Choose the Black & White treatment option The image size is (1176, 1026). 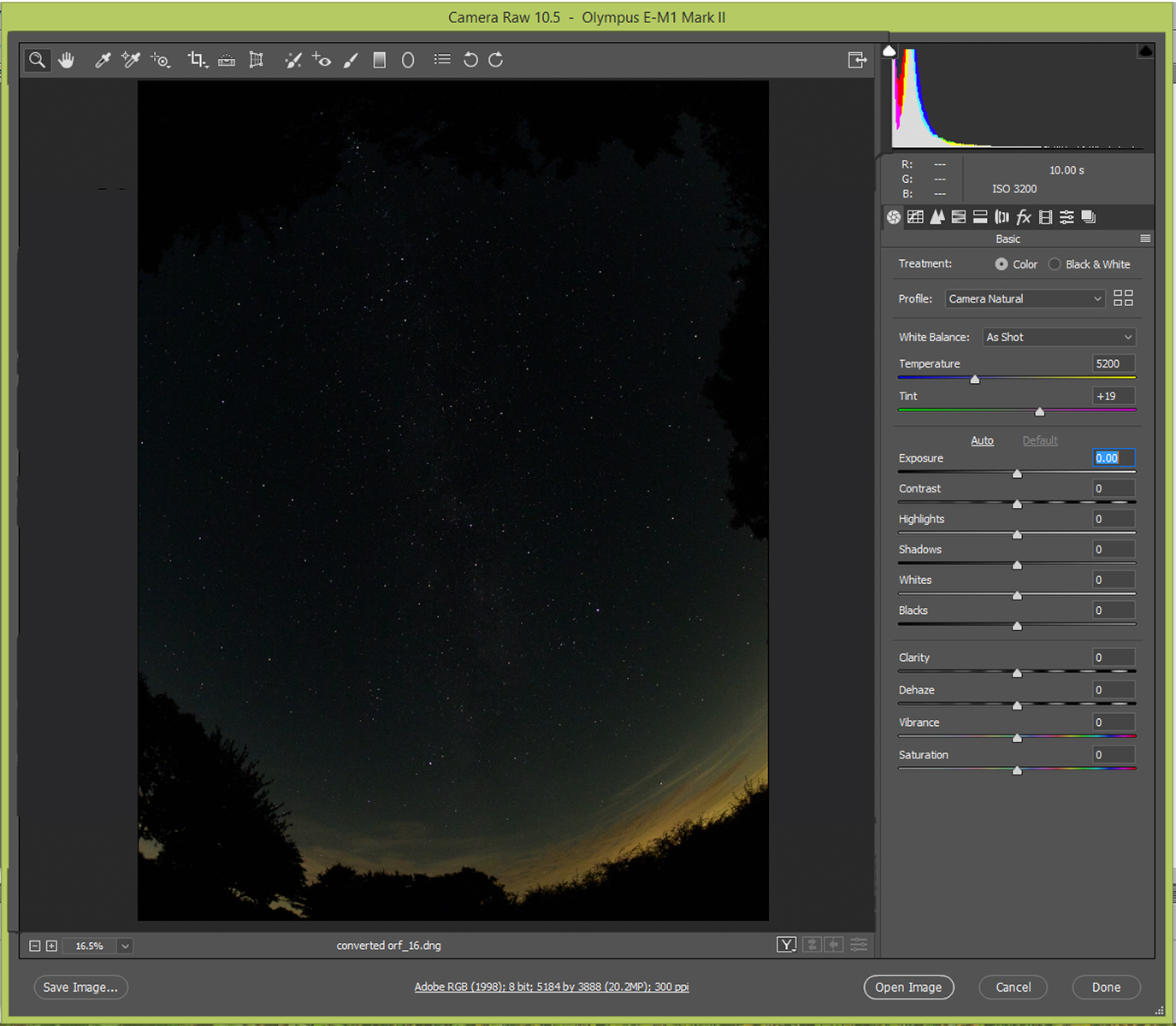[1055, 264]
